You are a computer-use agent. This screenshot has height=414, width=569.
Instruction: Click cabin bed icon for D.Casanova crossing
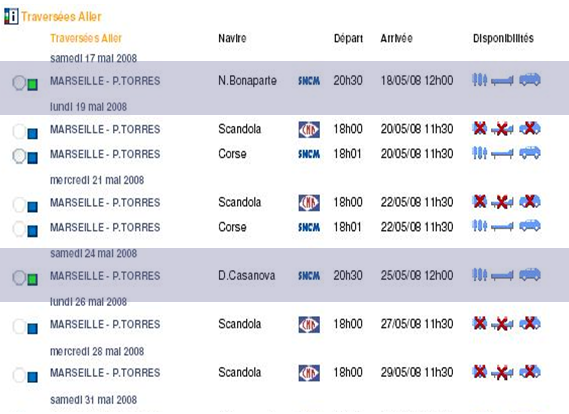coord(502,275)
